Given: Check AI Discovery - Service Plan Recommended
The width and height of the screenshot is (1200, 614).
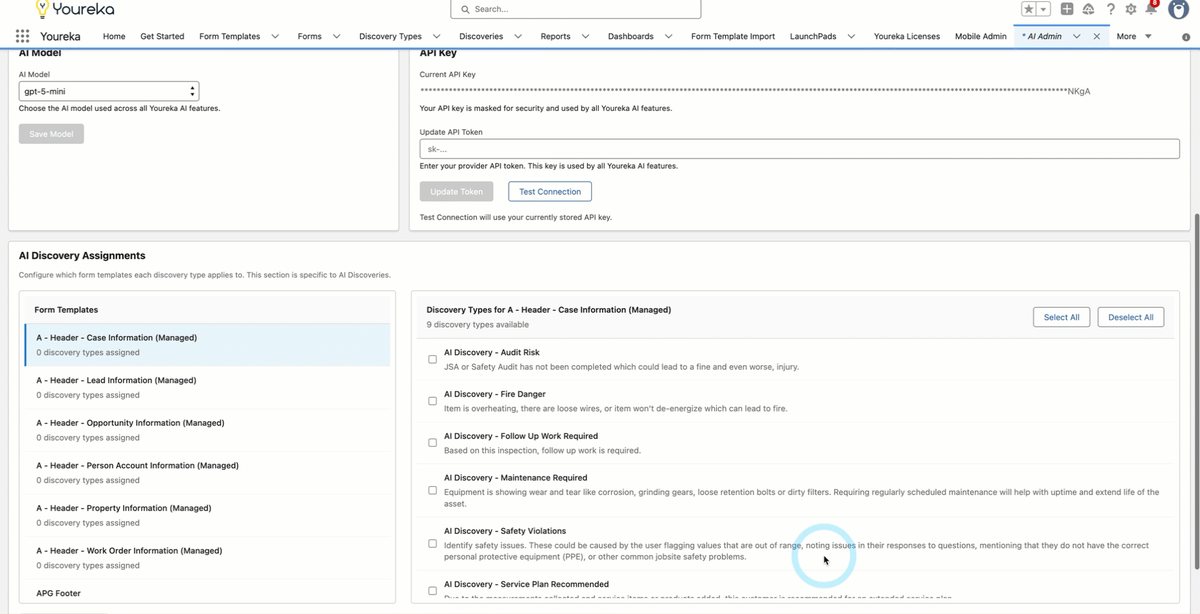Looking at the screenshot, I should (x=432, y=591).
